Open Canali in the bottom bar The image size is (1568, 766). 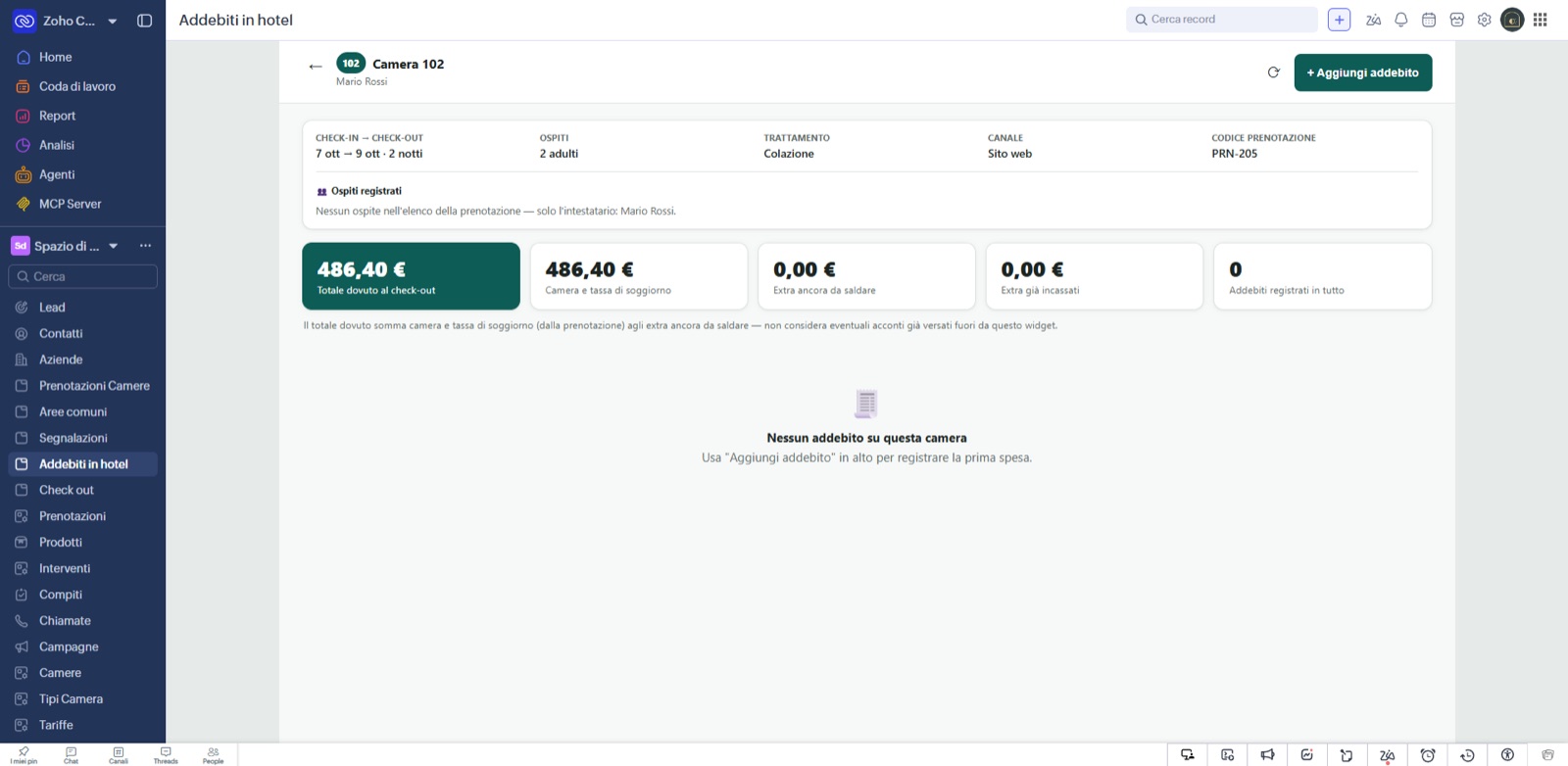[x=119, y=755]
